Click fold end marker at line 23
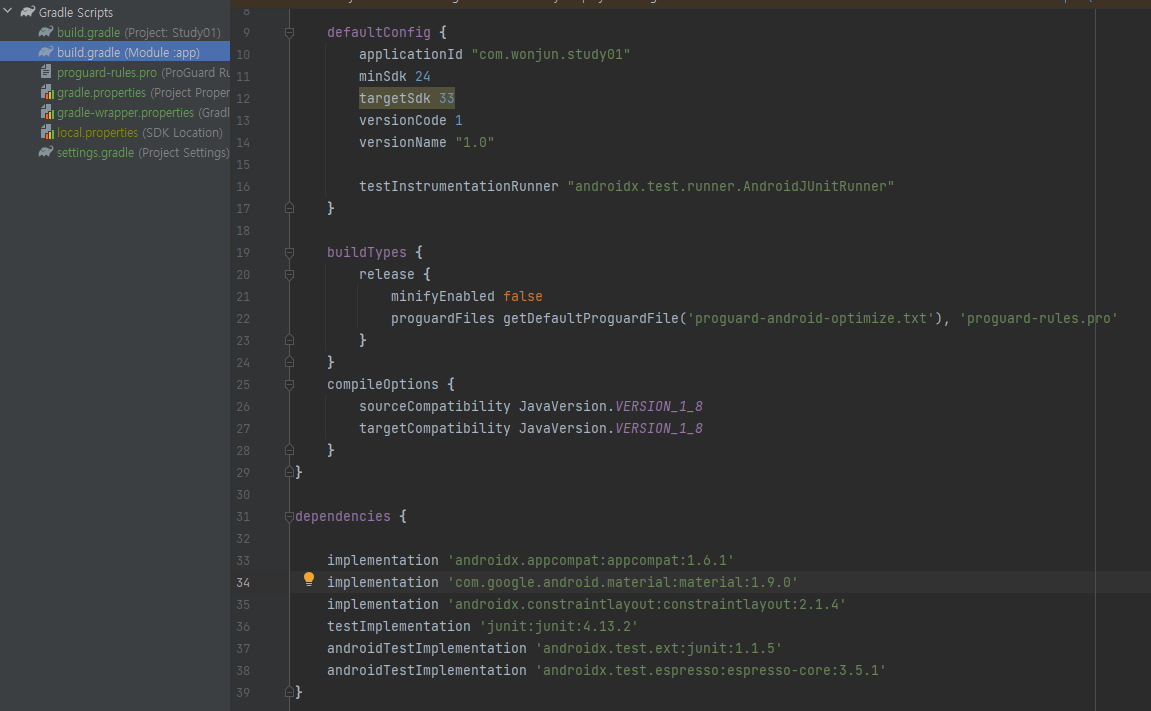The image size is (1151, 711). pyautogui.click(x=289, y=340)
